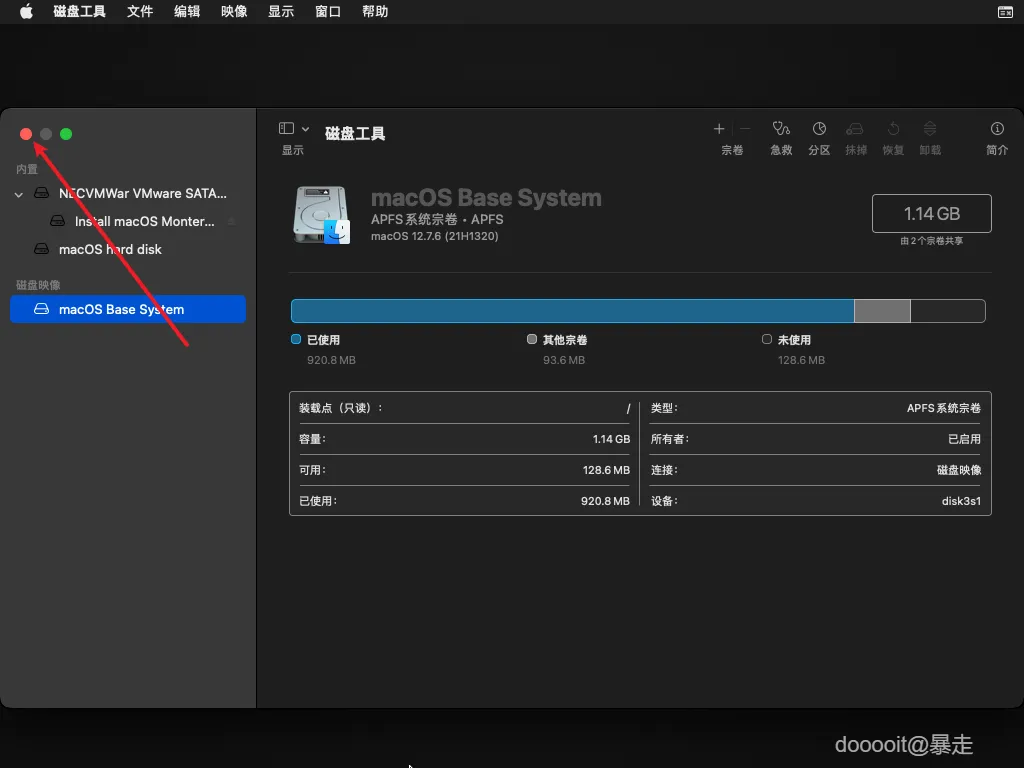Open the 编辑 menu
The image size is (1024, 768).
187,11
